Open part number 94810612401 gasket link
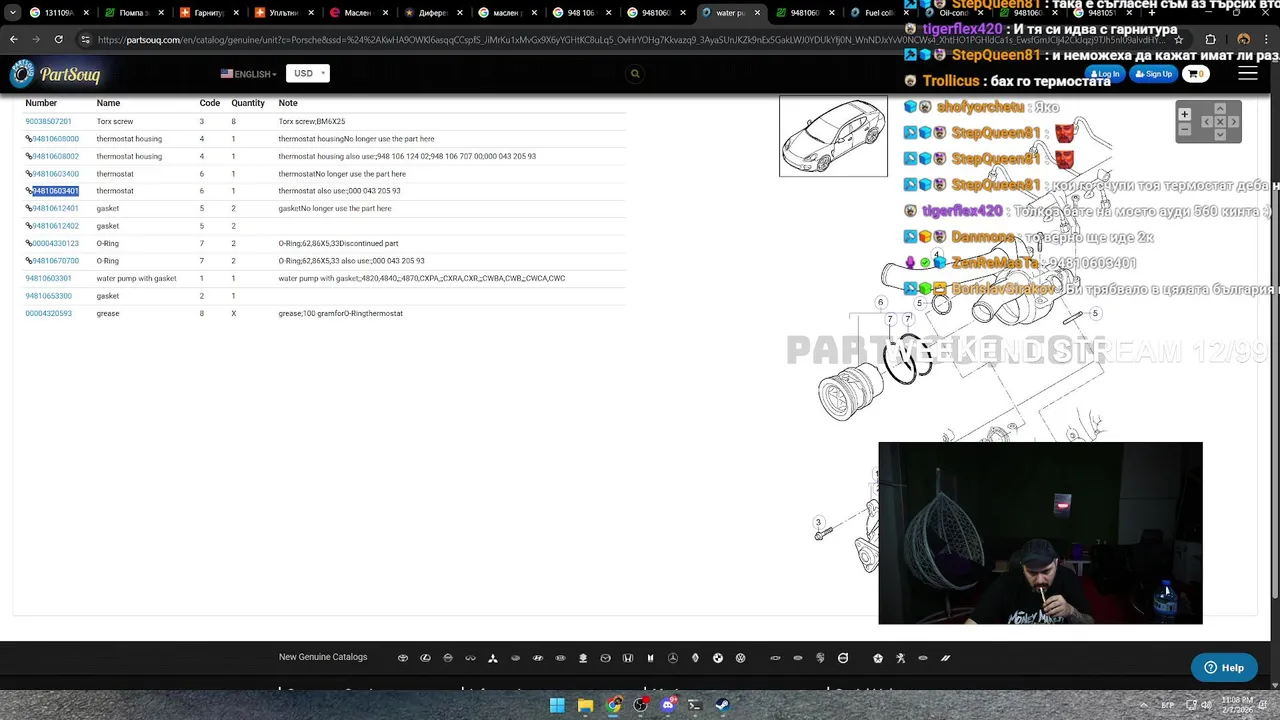The image size is (1280, 720). 55,208
